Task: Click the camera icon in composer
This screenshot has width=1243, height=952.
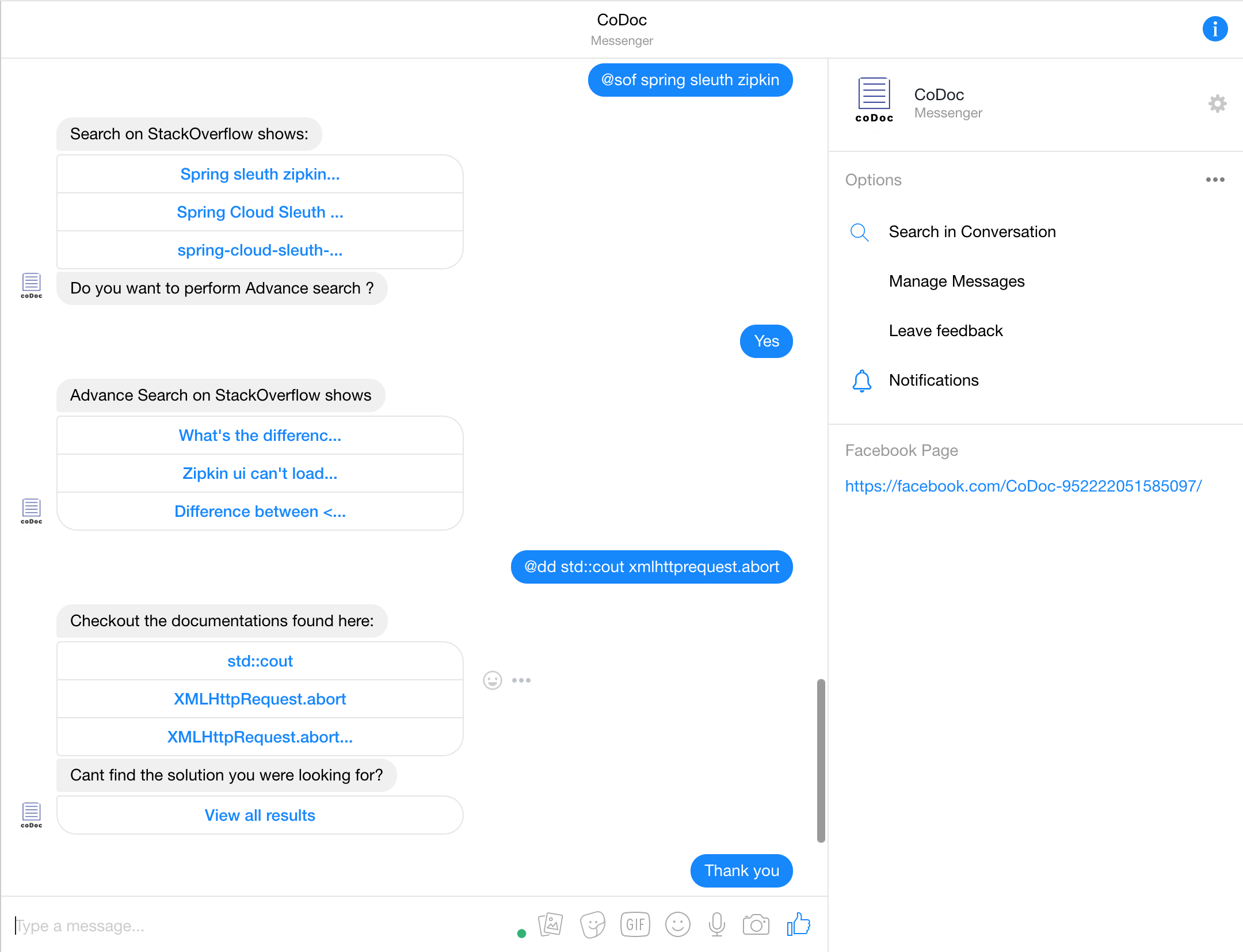Action: pos(756,925)
